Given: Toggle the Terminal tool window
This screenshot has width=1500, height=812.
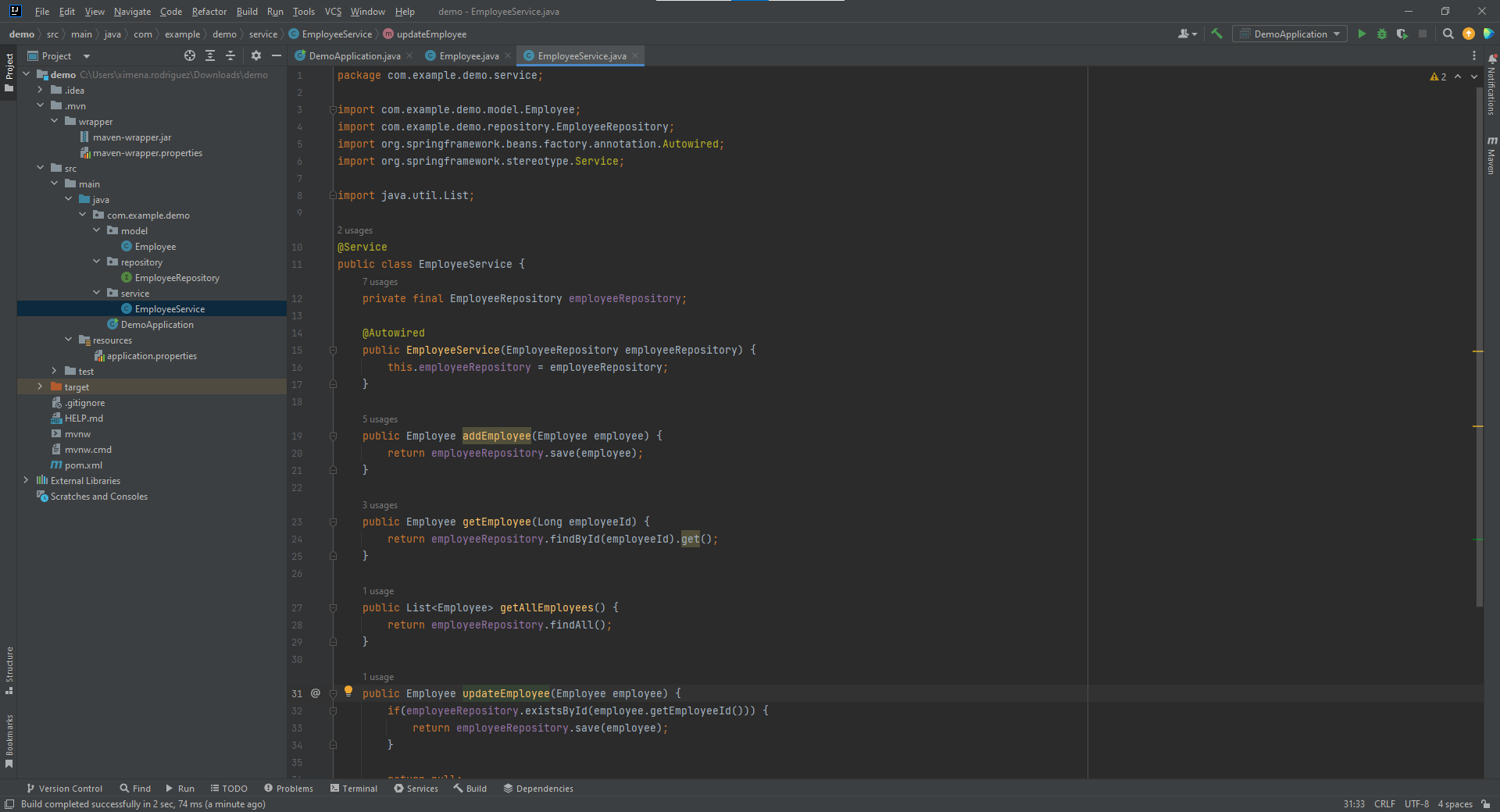Looking at the screenshot, I should click(x=354, y=789).
